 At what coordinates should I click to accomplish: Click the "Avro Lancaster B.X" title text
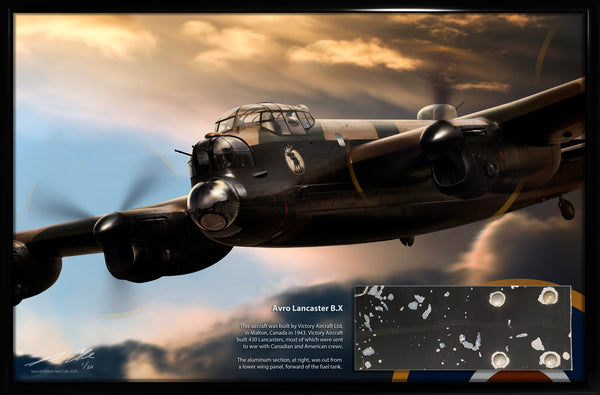307,308
